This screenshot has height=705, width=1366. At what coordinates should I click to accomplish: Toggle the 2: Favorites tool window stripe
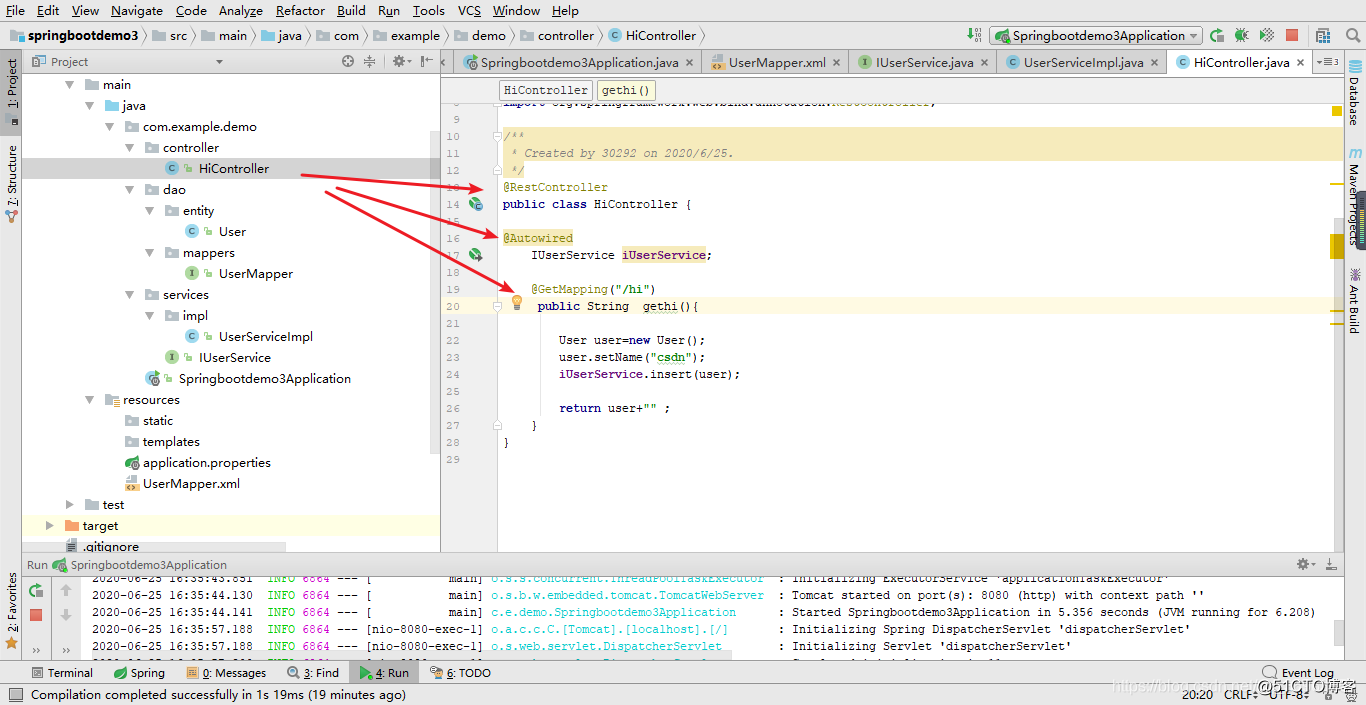point(11,610)
